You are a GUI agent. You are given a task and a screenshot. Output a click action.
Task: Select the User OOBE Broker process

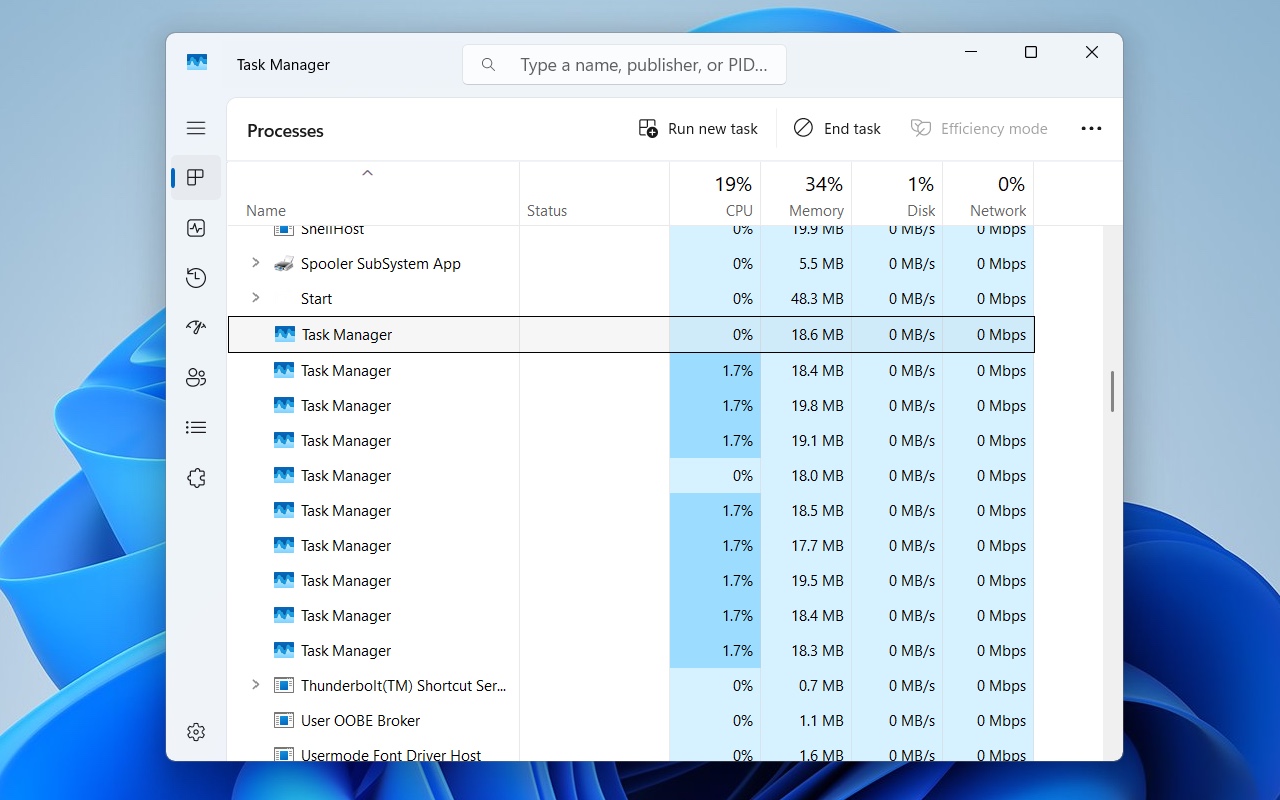(360, 720)
